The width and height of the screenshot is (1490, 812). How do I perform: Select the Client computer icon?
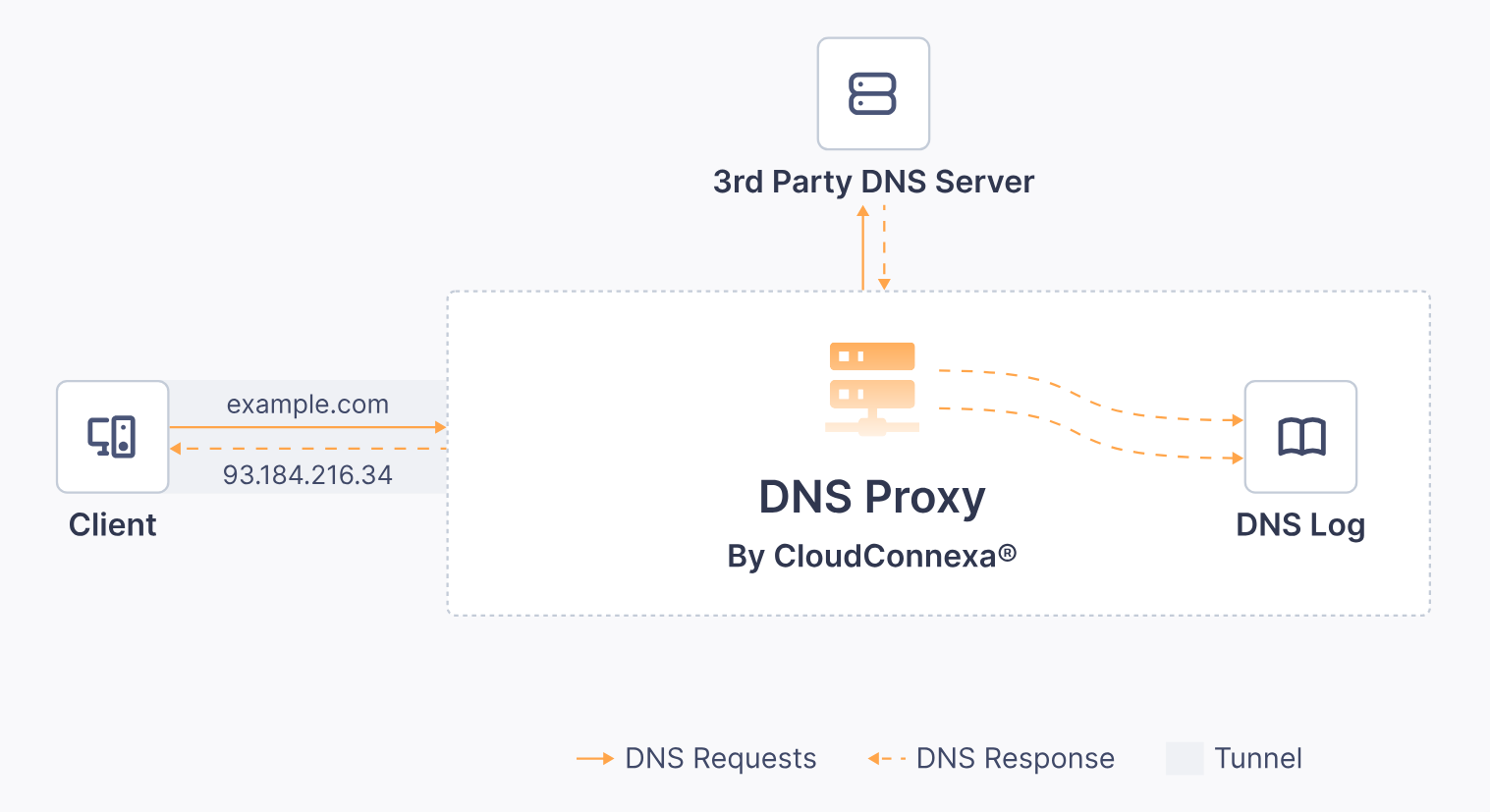(113, 437)
